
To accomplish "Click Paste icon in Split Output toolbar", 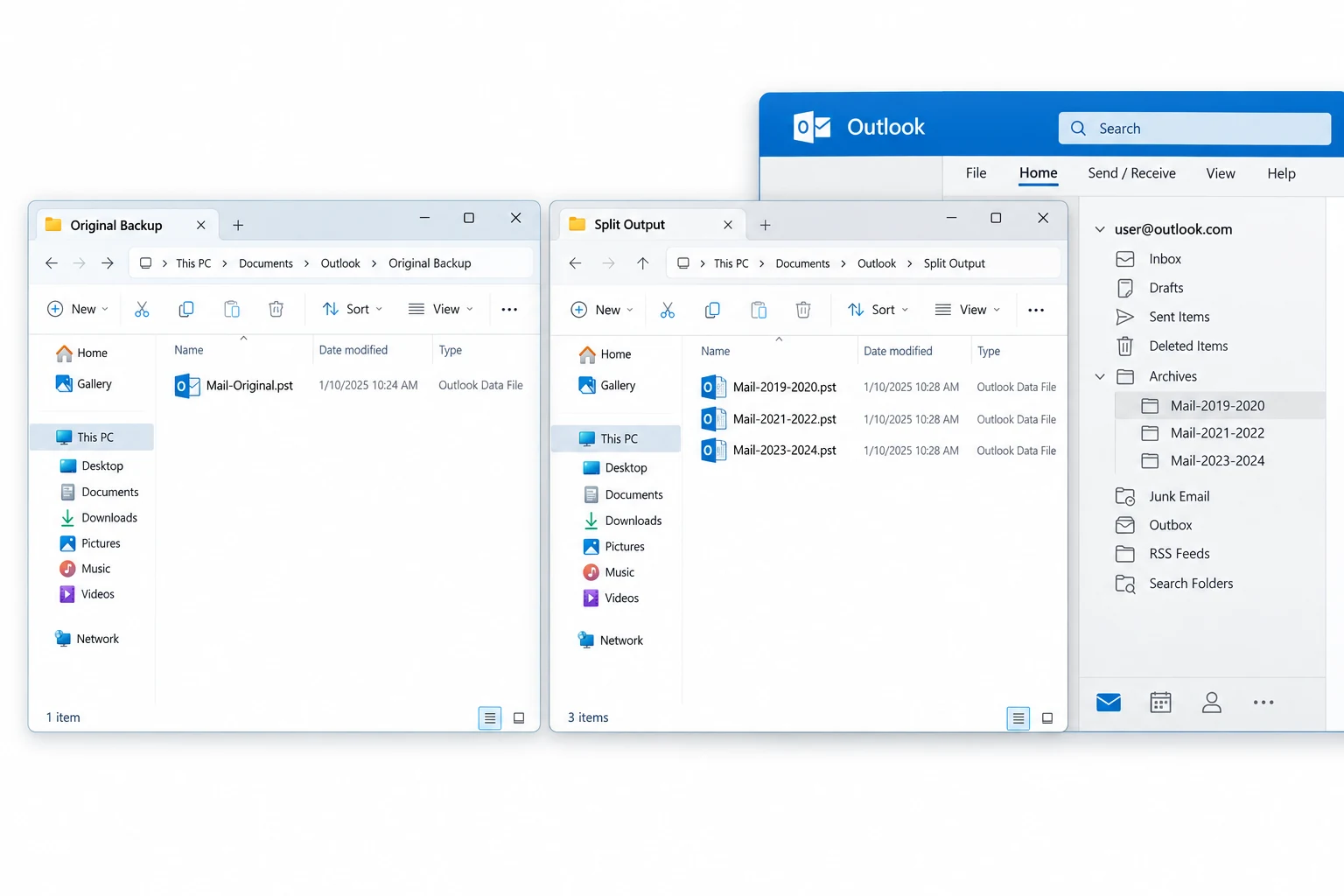I will tap(759, 310).
